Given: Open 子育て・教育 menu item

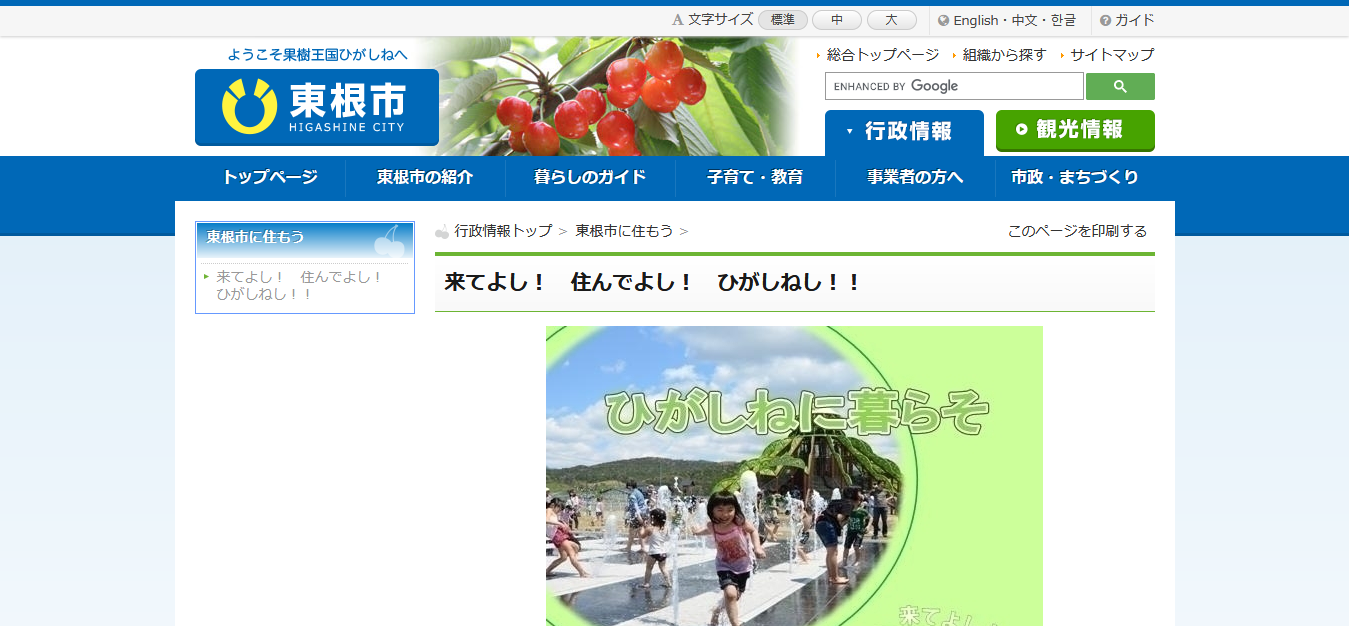Looking at the screenshot, I should click(755, 178).
